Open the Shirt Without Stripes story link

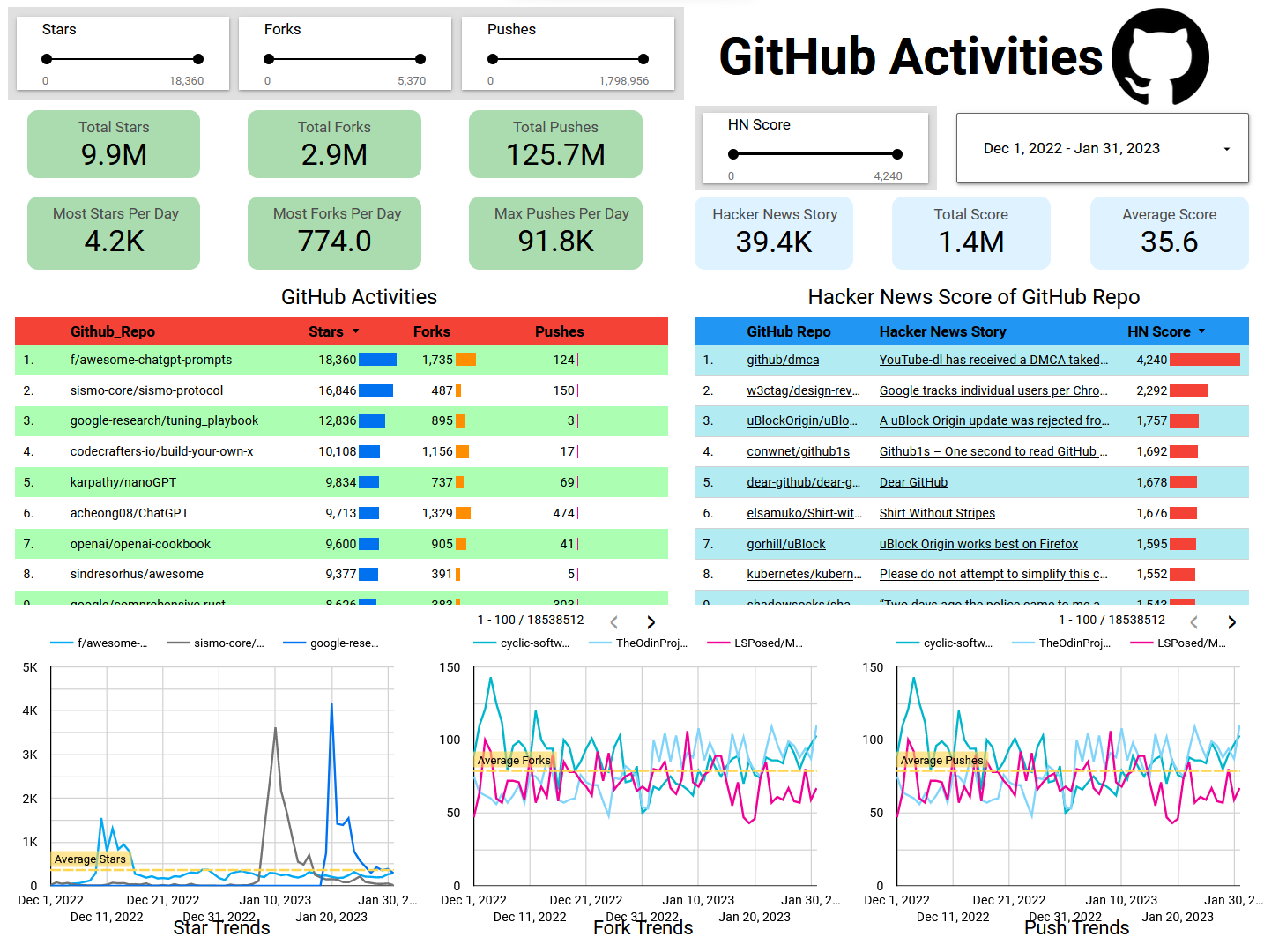pos(936,513)
